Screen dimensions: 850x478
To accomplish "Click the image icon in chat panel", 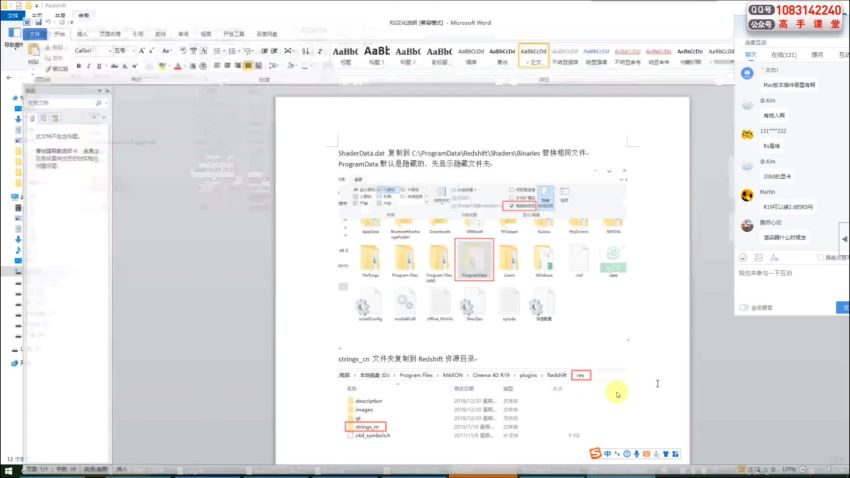I will (758, 258).
